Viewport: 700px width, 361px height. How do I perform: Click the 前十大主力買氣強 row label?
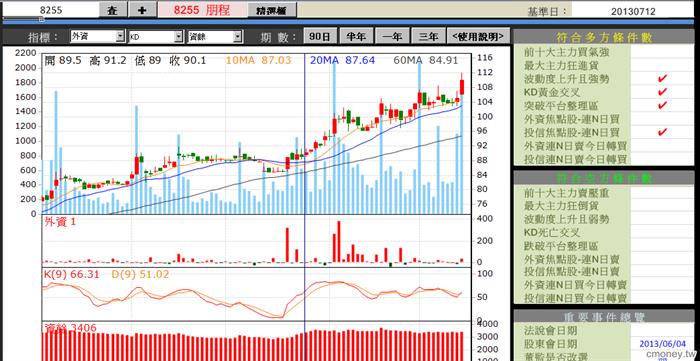567,52
